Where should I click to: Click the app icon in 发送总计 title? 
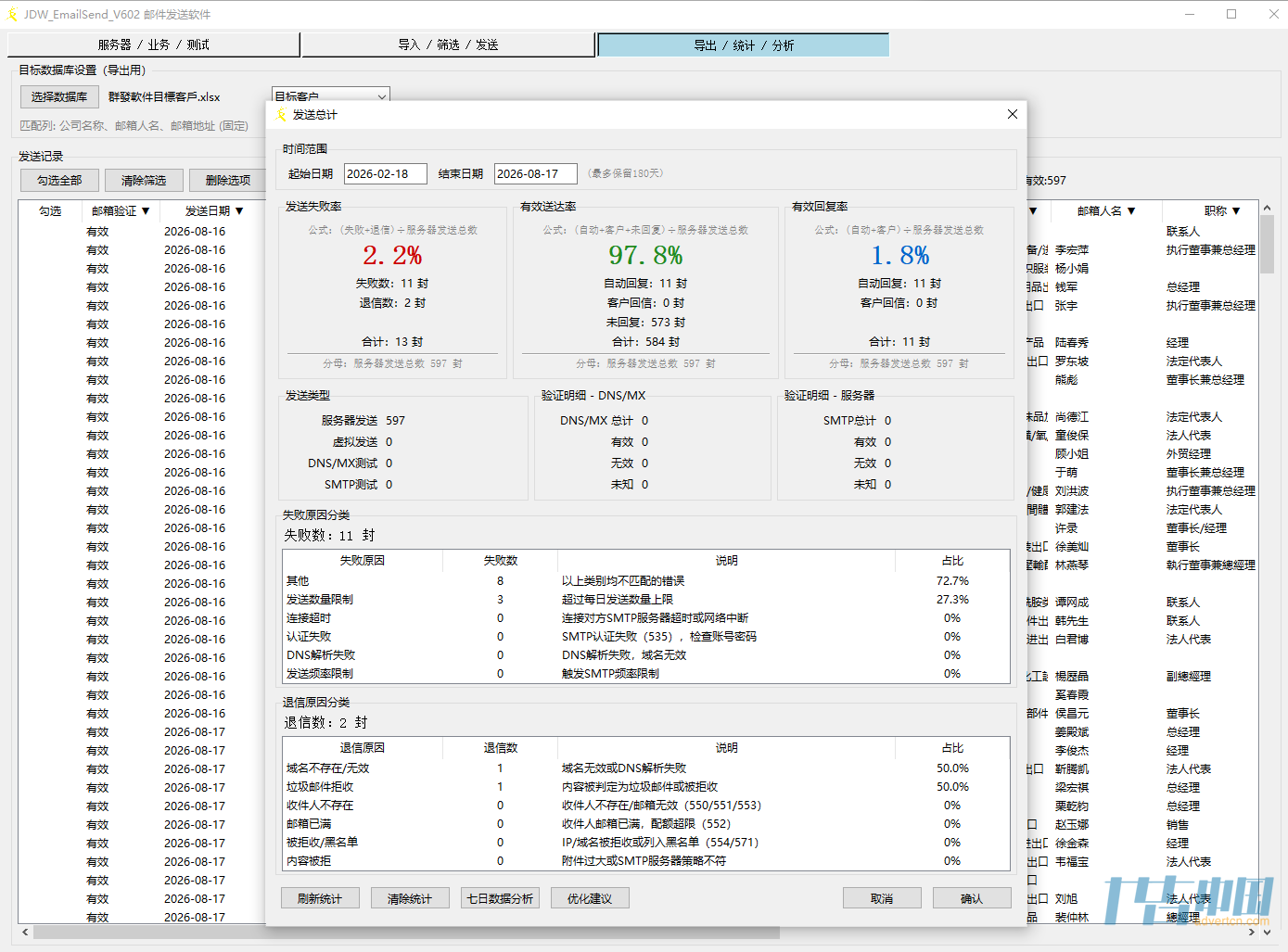pyautogui.click(x=282, y=115)
